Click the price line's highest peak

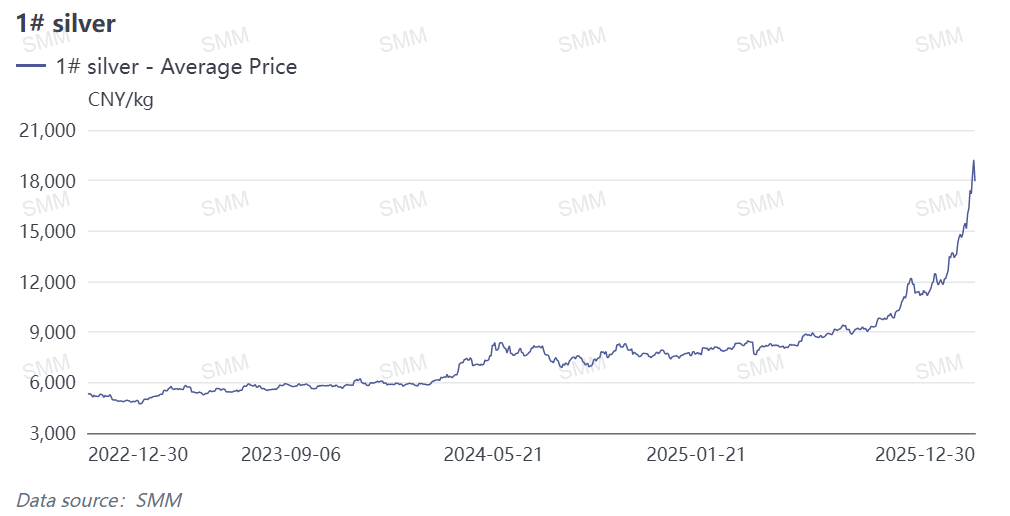point(974,161)
